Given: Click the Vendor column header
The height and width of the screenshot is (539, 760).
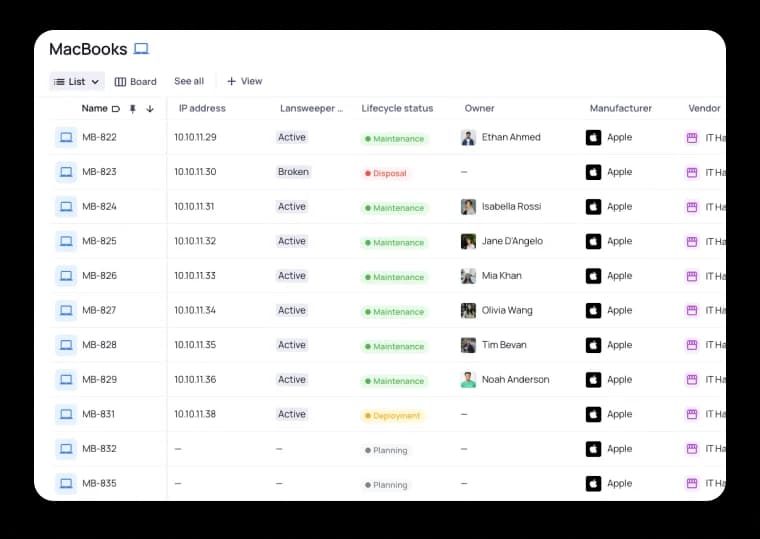Looking at the screenshot, I should coord(704,108).
